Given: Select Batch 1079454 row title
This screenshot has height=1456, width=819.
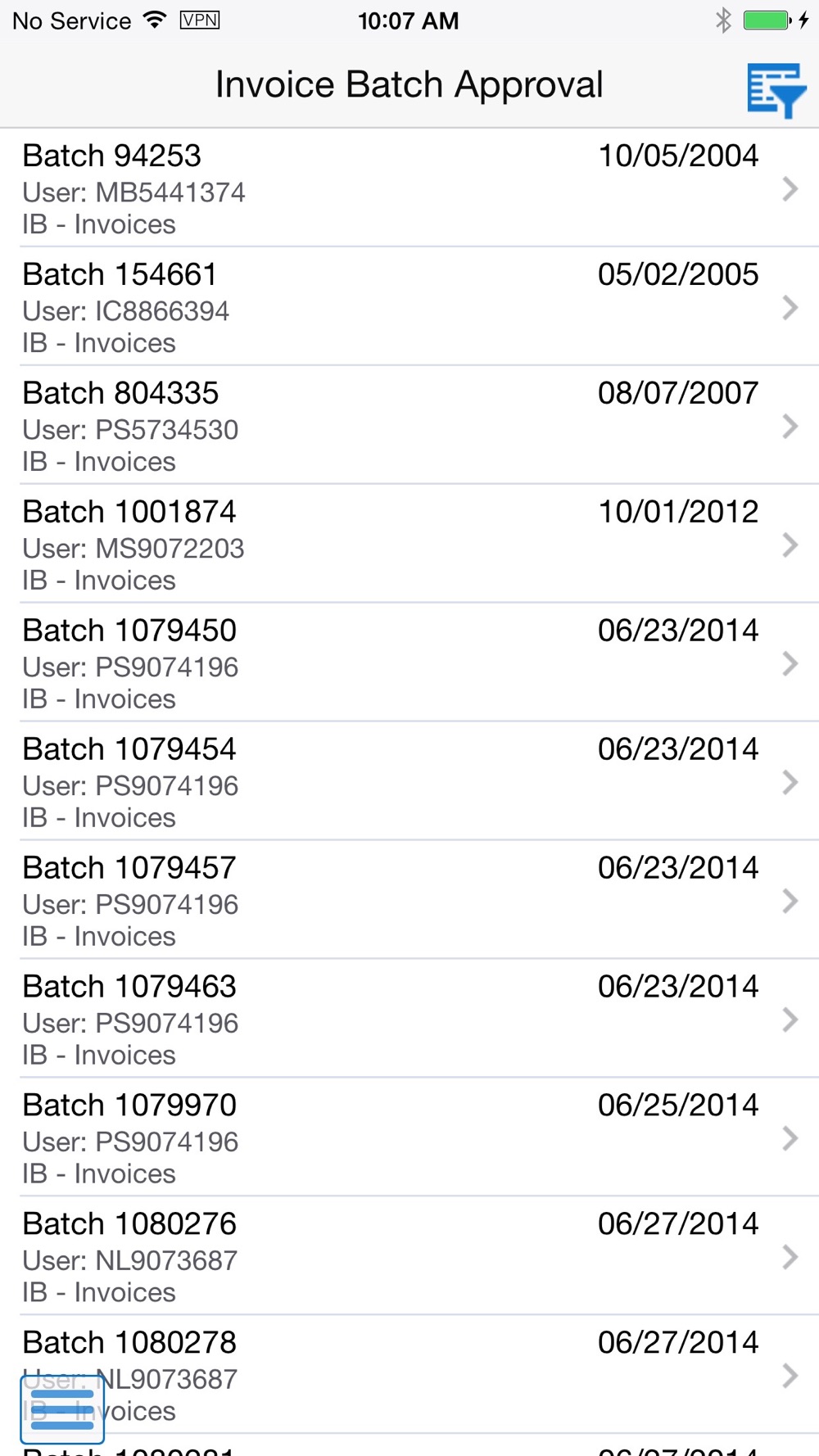Looking at the screenshot, I should point(129,749).
